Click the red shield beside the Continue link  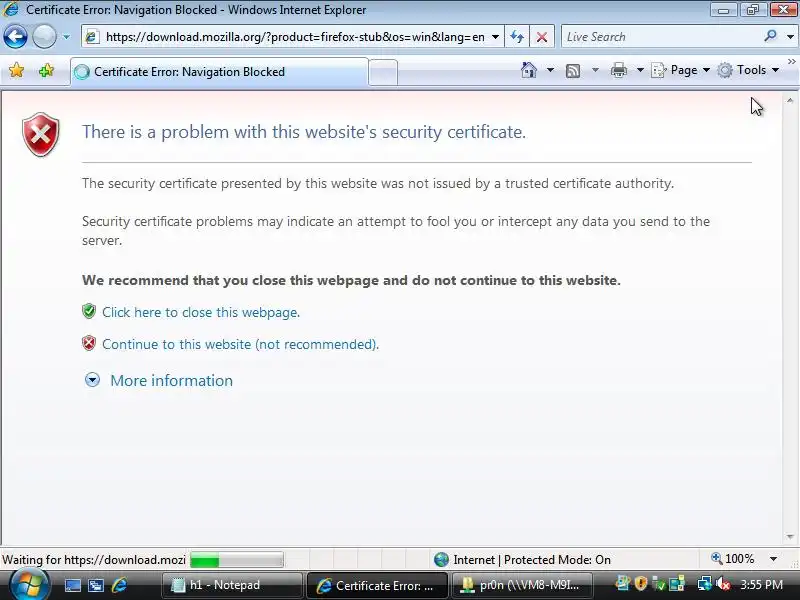[89, 343]
